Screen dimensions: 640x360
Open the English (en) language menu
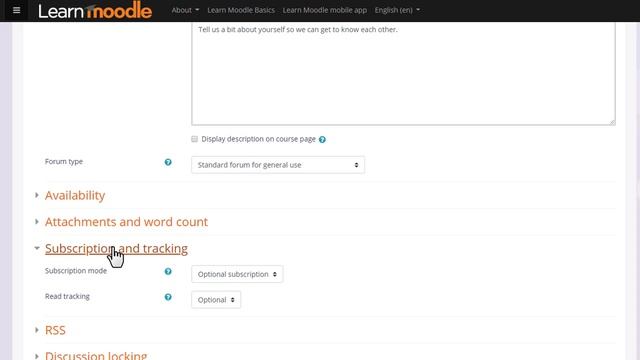click(x=397, y=10)
